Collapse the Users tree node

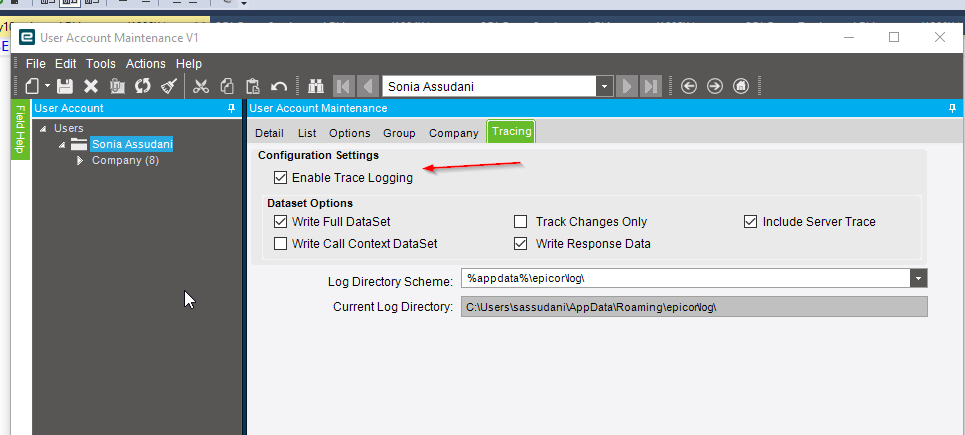tap(42, 129)
